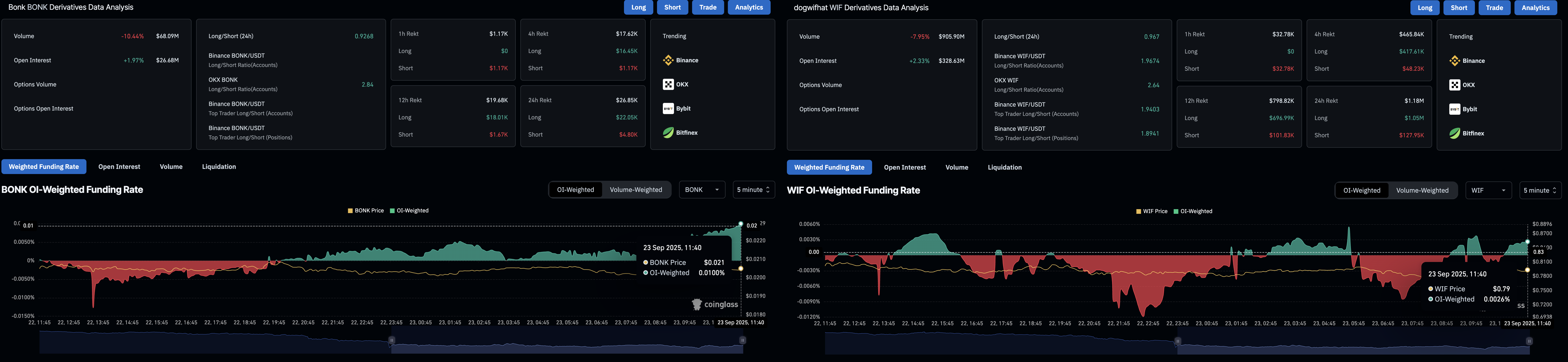The height and width of the screenshot is (362, 1568).
Task: Click the Binance icon in WIF Trending
Action: point(1455,61)
